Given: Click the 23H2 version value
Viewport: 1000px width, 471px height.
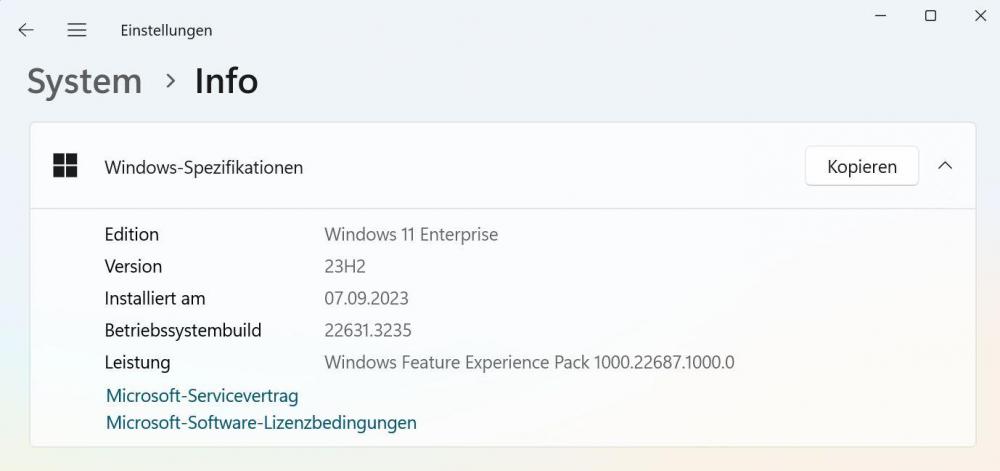Looking at the screenshot, I should tap(345, 267).
